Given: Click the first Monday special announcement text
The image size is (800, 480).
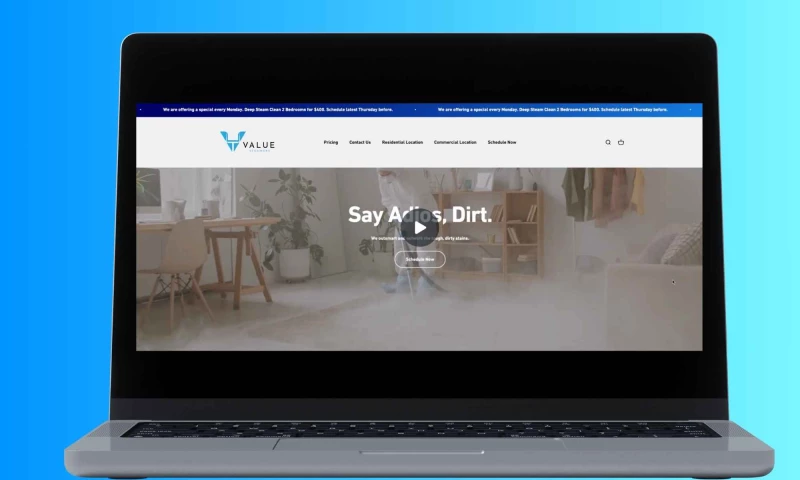Looking at the screenshot, I should click(x=278, y=110).
